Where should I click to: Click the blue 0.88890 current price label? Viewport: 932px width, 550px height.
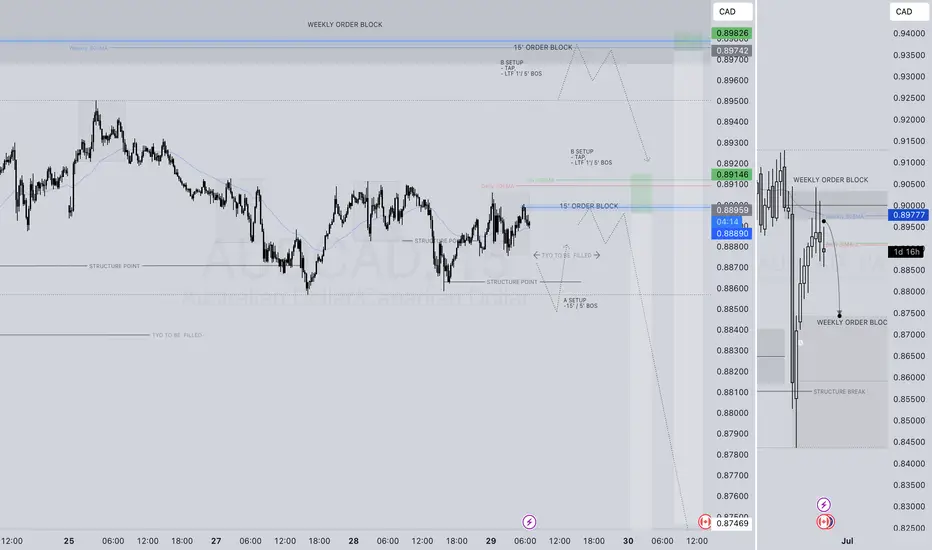click(x=732, y=234)
